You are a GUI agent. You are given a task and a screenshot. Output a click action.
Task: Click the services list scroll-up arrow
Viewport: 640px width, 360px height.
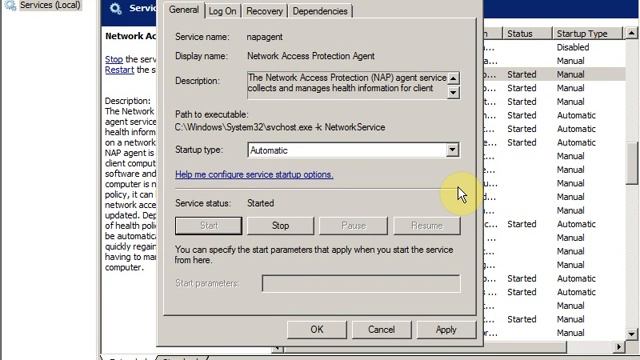631,33
